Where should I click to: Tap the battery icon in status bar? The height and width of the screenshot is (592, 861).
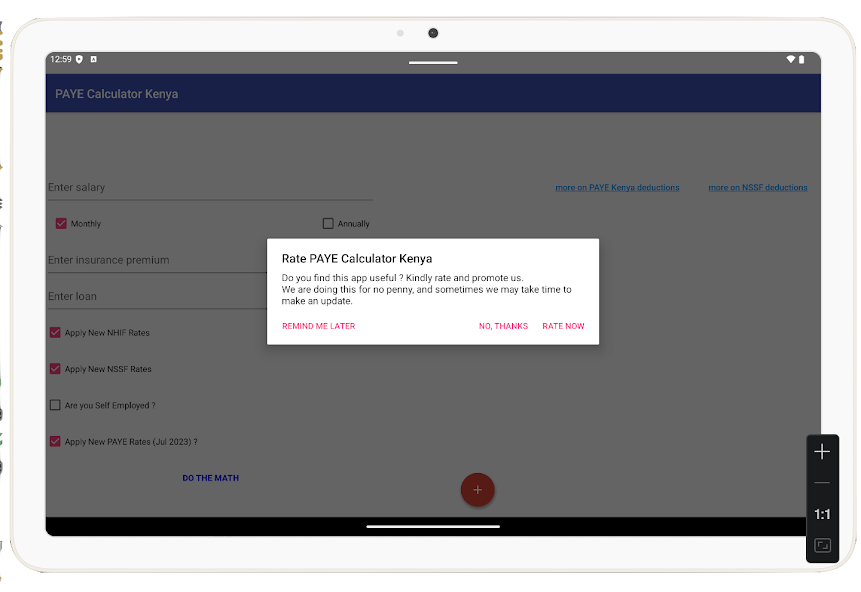click(801, 59)
